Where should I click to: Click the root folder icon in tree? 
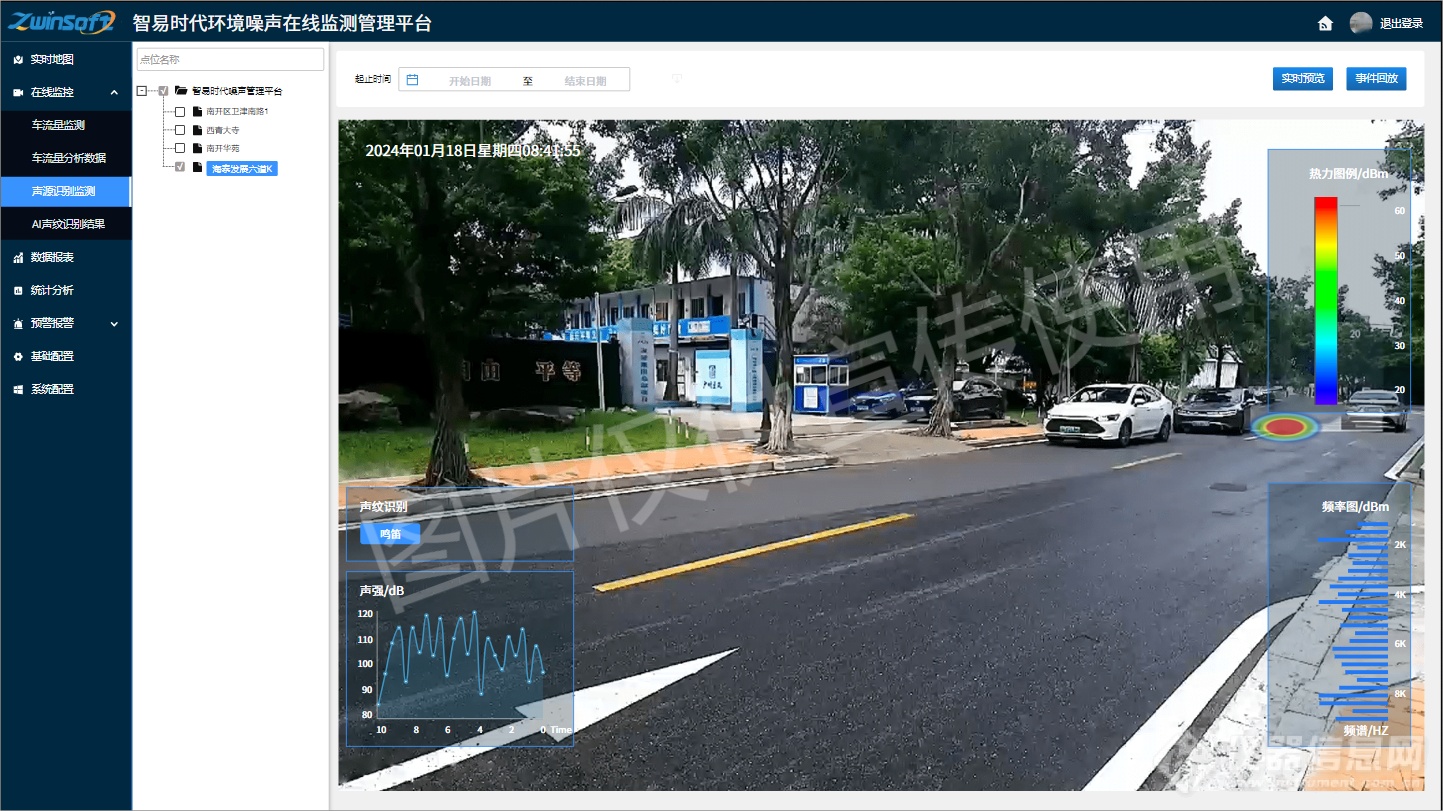pyautogui.click(x=181, y=91)
